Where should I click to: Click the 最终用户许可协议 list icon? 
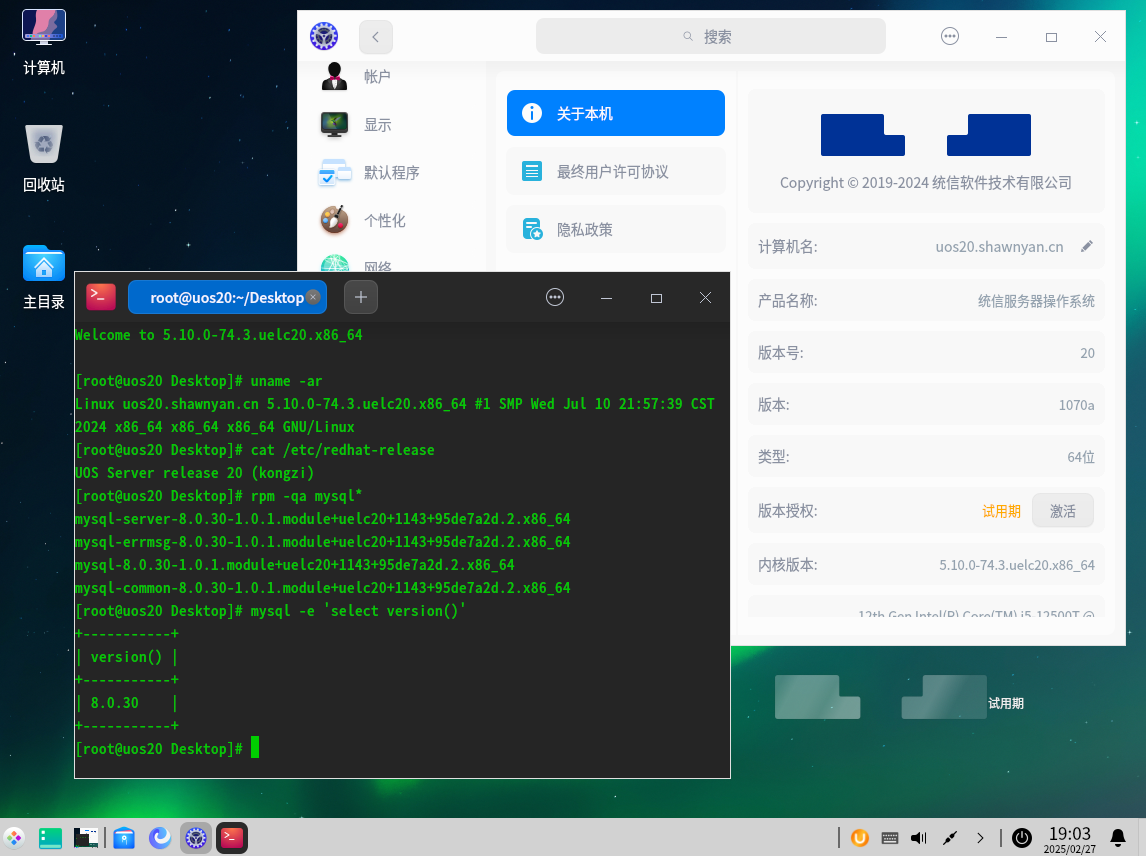coord(532,172)
